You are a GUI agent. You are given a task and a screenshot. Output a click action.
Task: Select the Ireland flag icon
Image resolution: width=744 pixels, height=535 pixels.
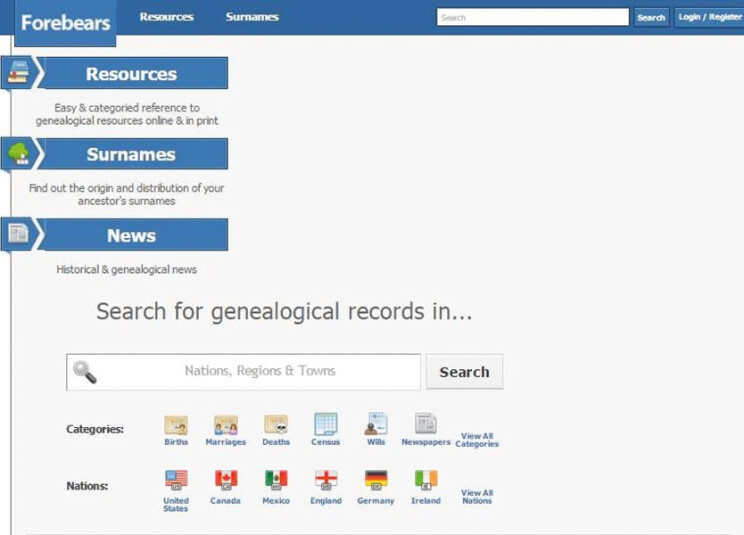[x=426, y=480]
